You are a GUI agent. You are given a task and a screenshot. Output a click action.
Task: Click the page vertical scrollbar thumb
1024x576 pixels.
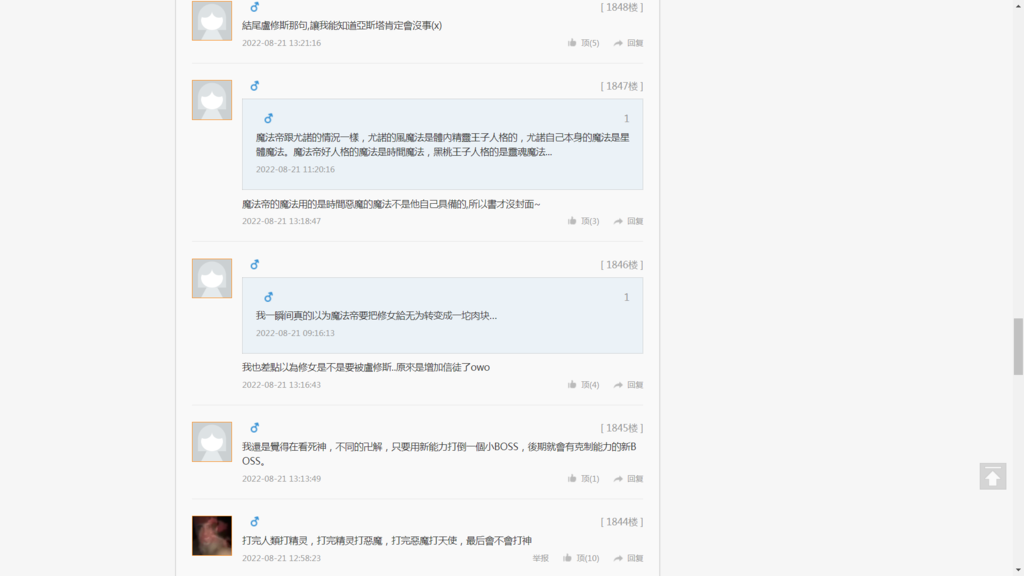click(x=1018, y=346)
